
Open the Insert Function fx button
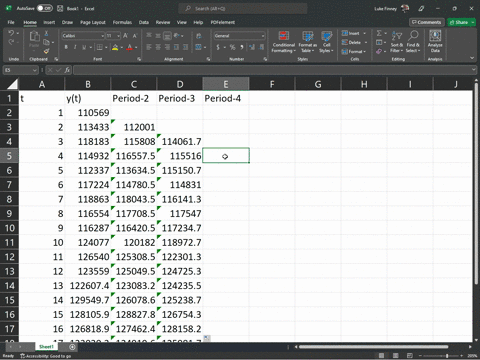pyautogui.click(x=67, y=70)
